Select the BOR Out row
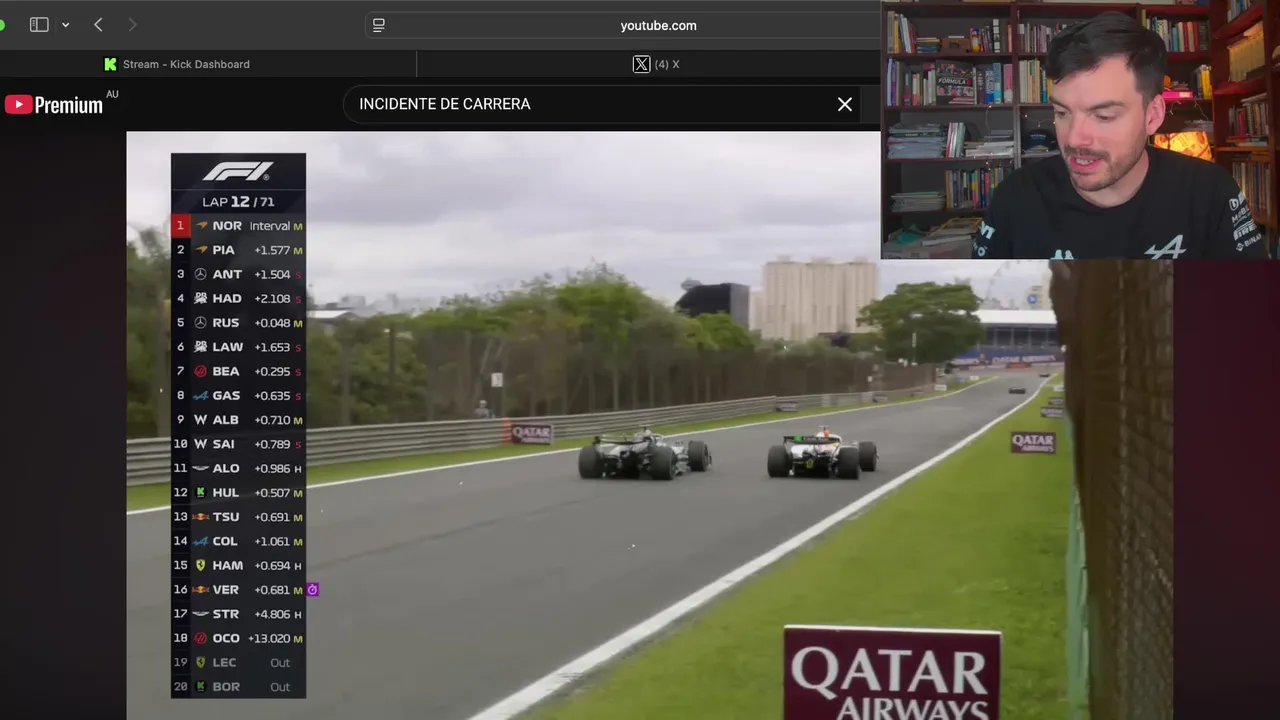 (x=238, y=687)
